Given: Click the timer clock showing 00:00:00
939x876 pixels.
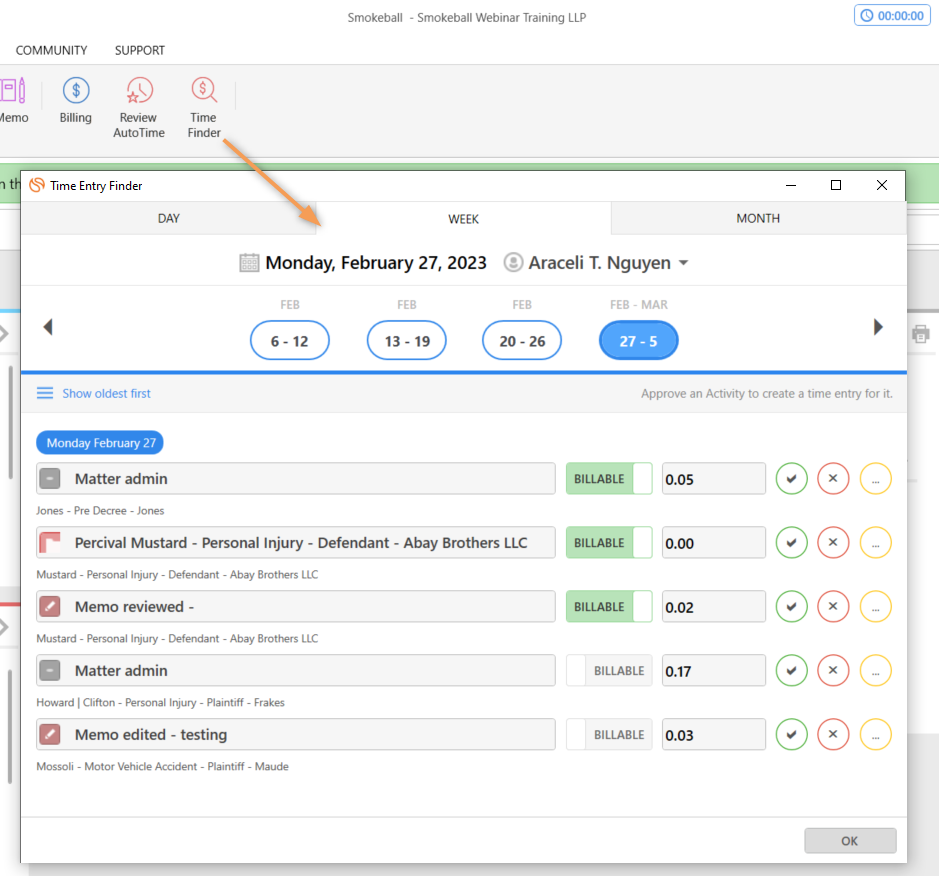Looking at the screenshot, I should pos(892,16).
